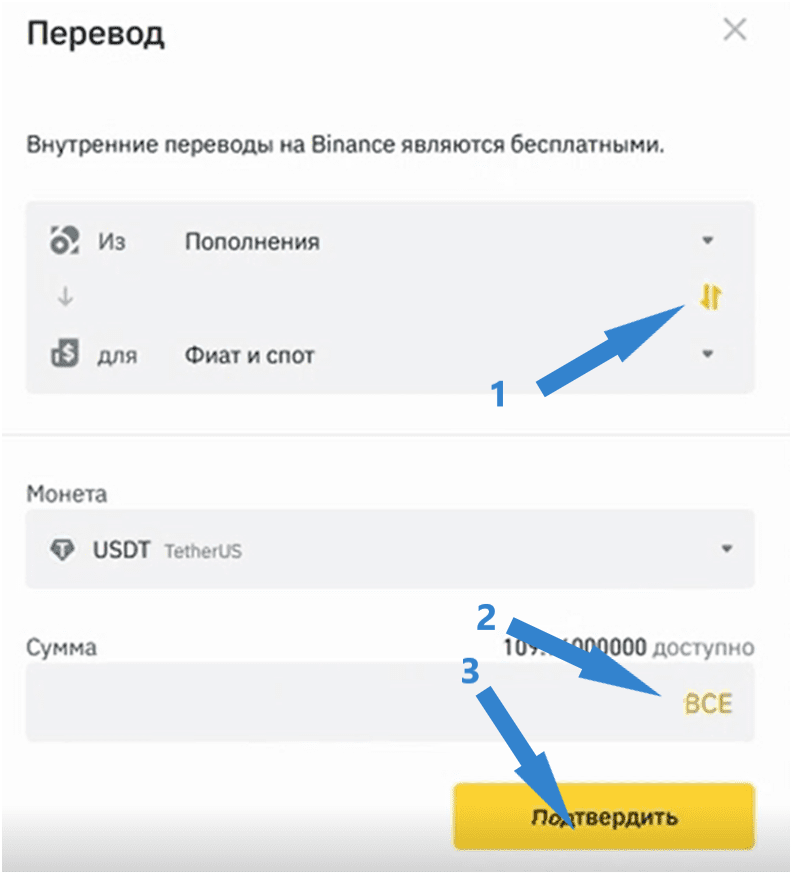
Task: Click the Из label text
Action: point(111,241)
